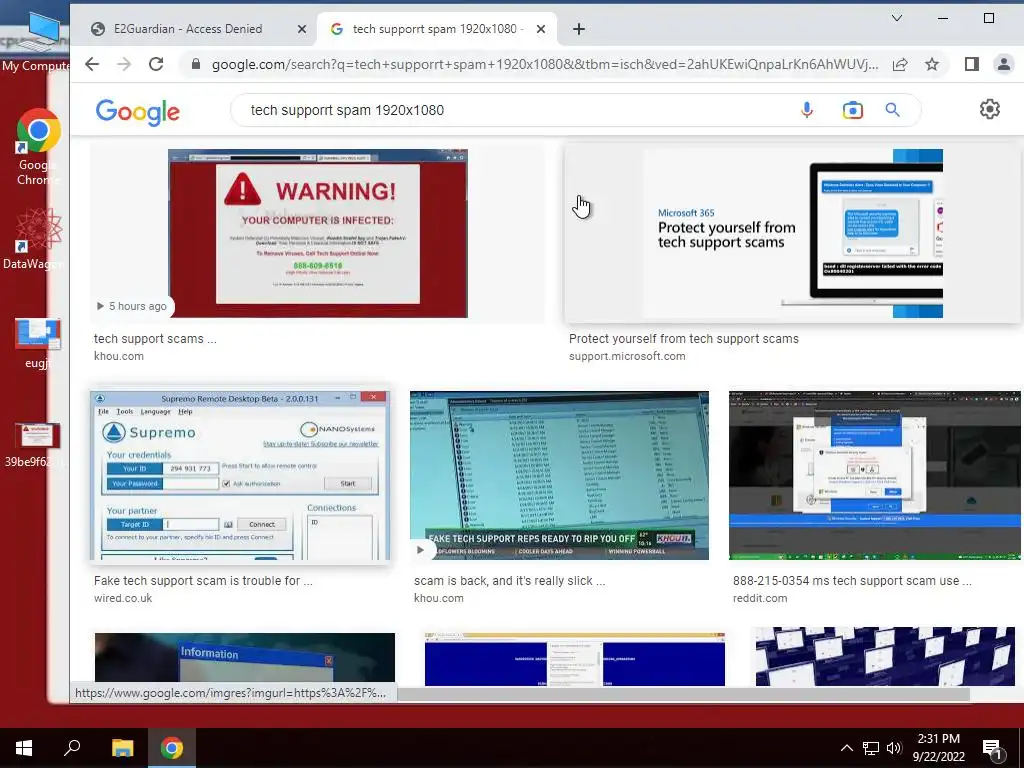Open the Information dialog image thumbnail
The height and width of the screenshot is (768, 1024).
(x=245, y=658)
